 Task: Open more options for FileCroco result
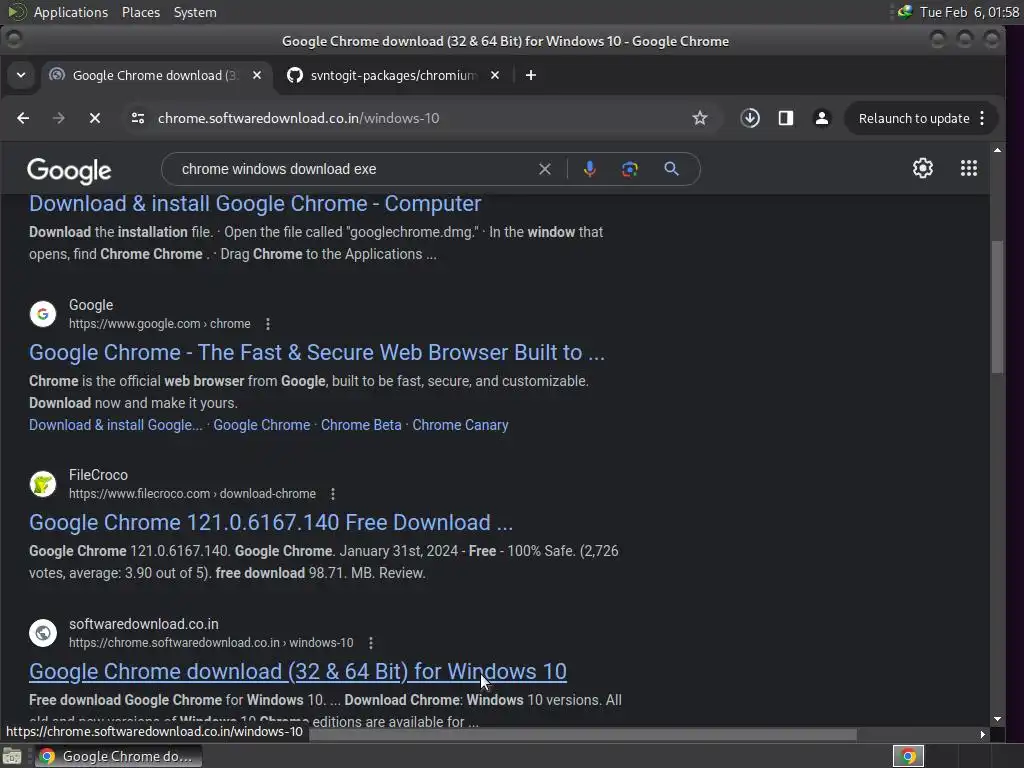pyautogui.click(x=333, y=494)
